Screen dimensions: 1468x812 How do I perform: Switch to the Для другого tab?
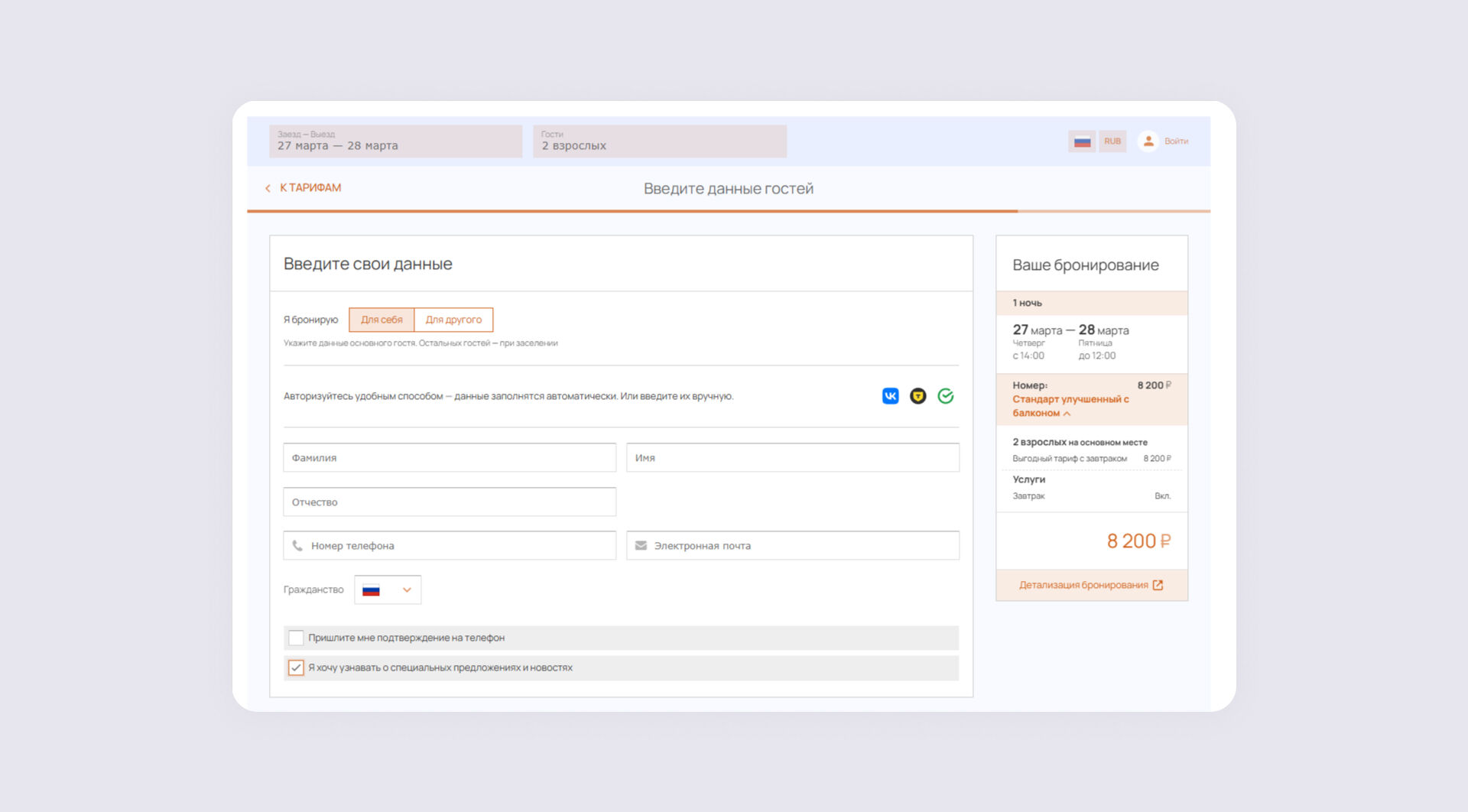click(453, 320)
